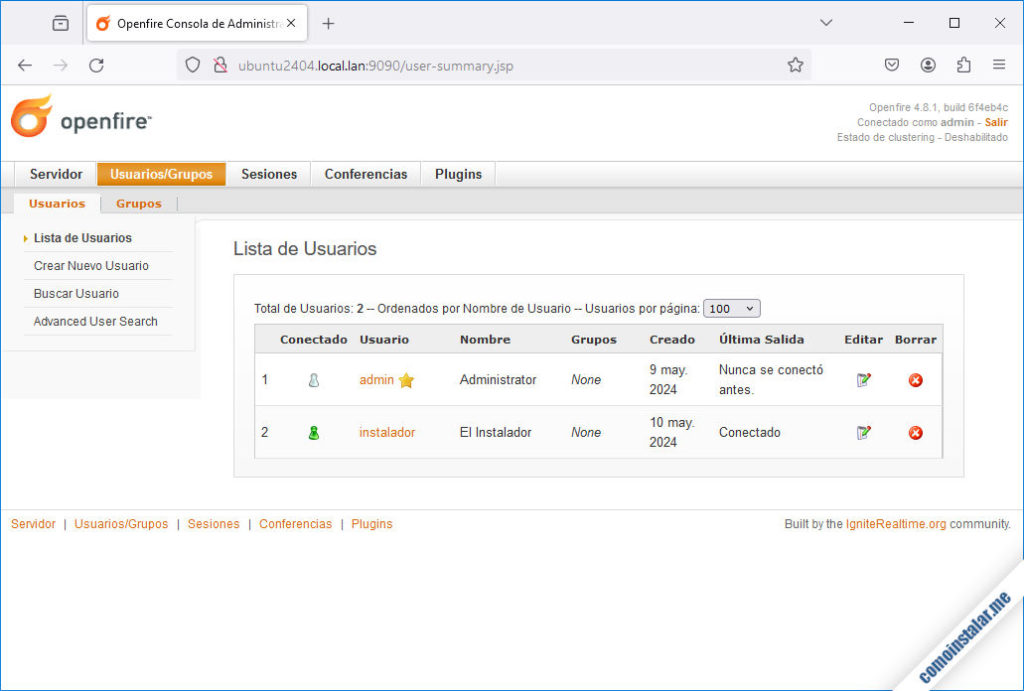Open the Conferencias main tab
The height and width of the screenshot is (691, 1024).
366,174
